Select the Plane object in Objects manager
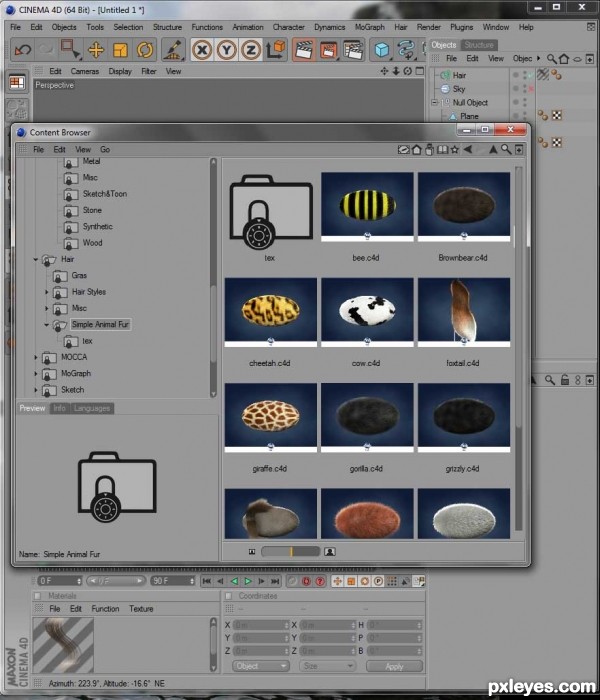The height and width of the screenshot is (700, 600). 469,117
